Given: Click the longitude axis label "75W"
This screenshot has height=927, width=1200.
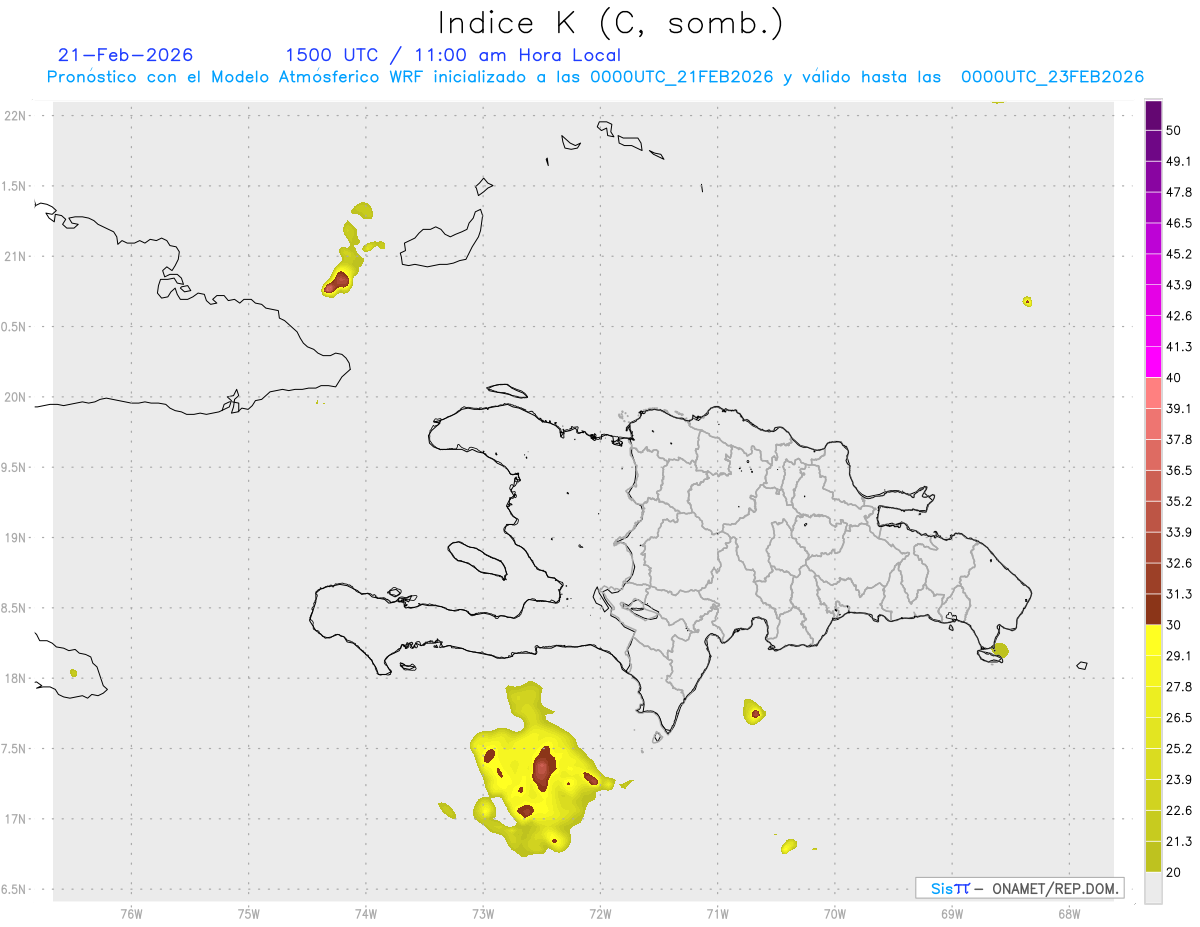Looking at the screenshot, I should coord(249,913).
